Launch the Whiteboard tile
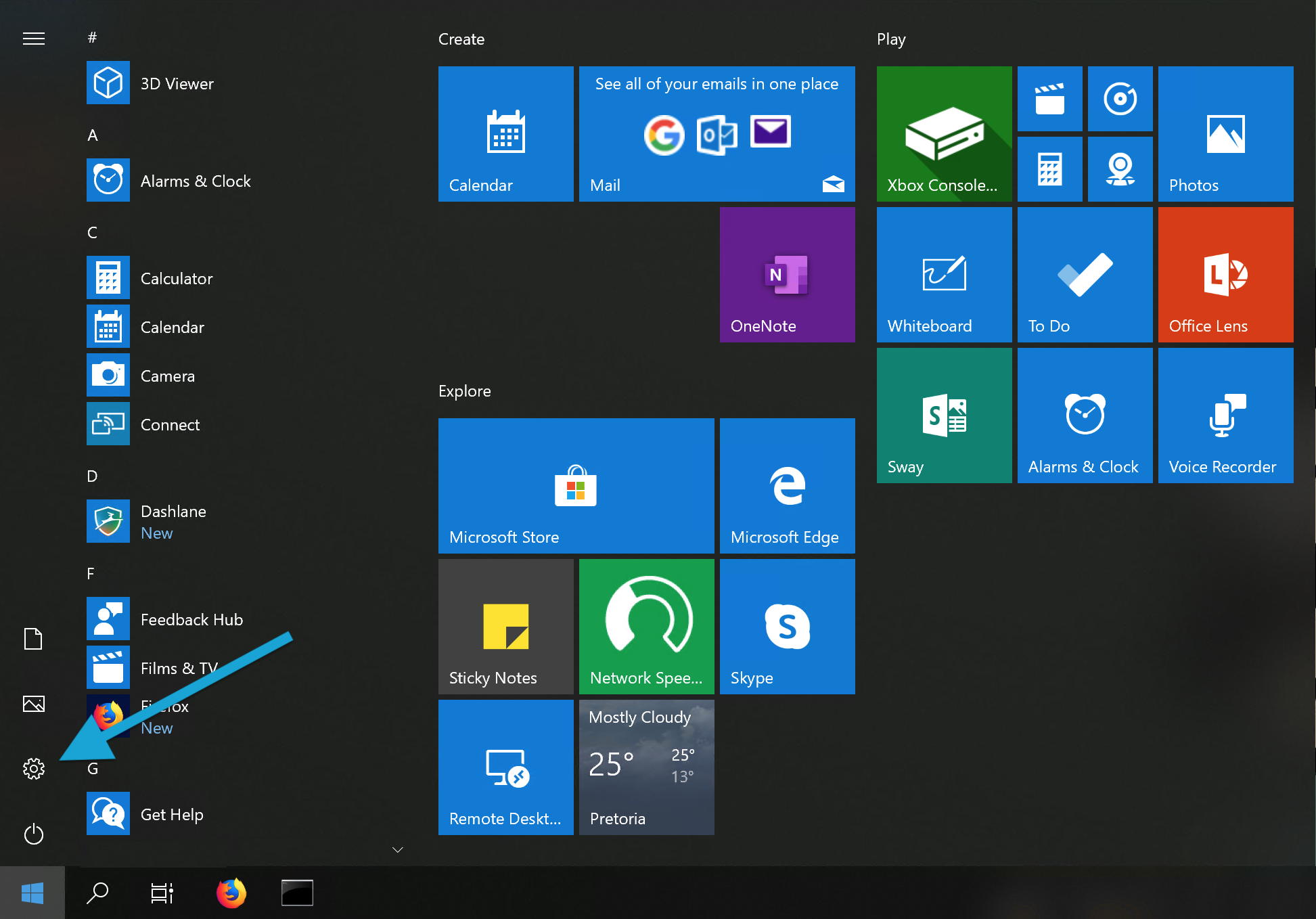This screenshot has height=919, width=1316. pyautogui.click(x=945, y=275)
